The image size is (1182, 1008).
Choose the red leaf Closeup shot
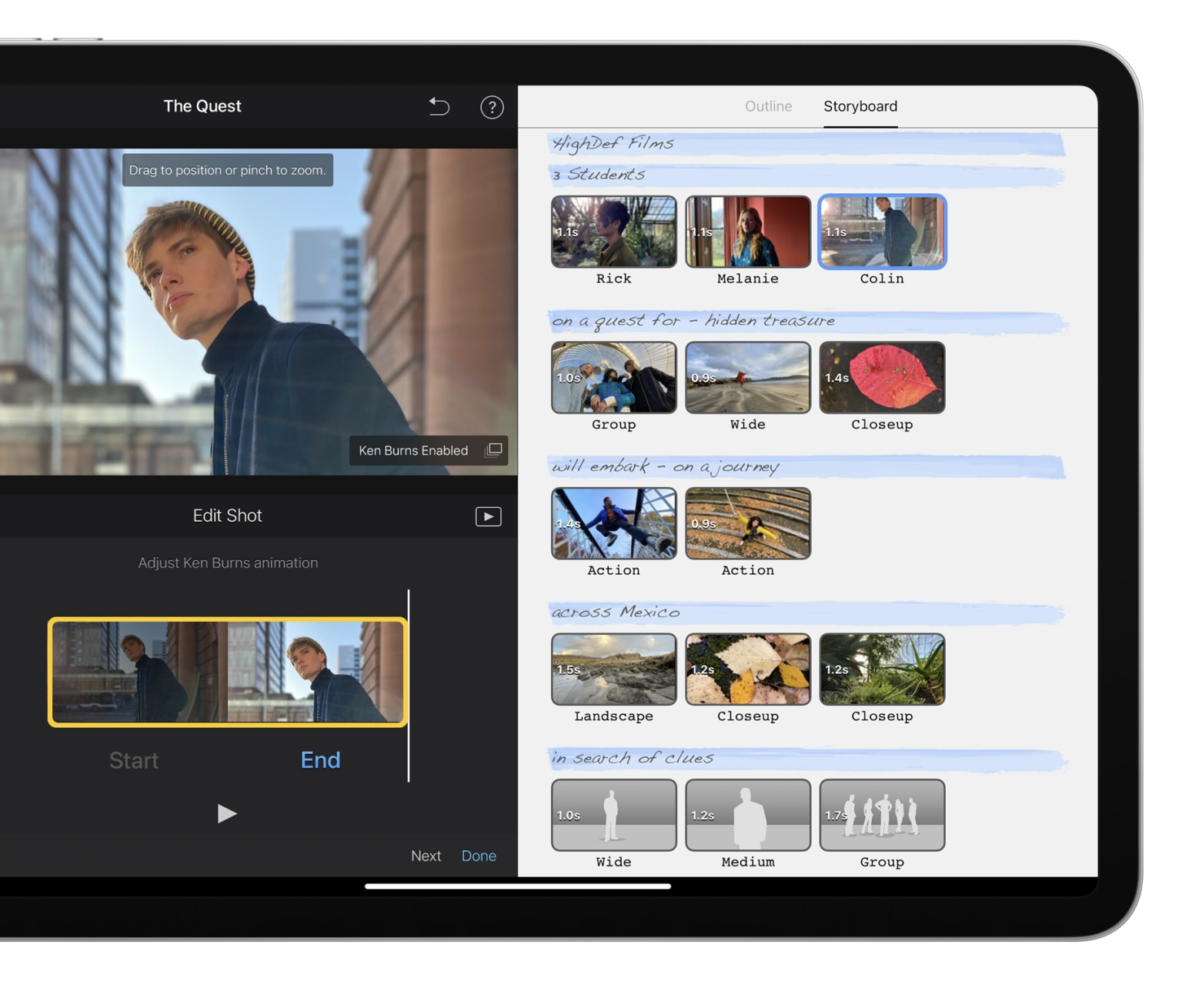(x=882, y=378)
